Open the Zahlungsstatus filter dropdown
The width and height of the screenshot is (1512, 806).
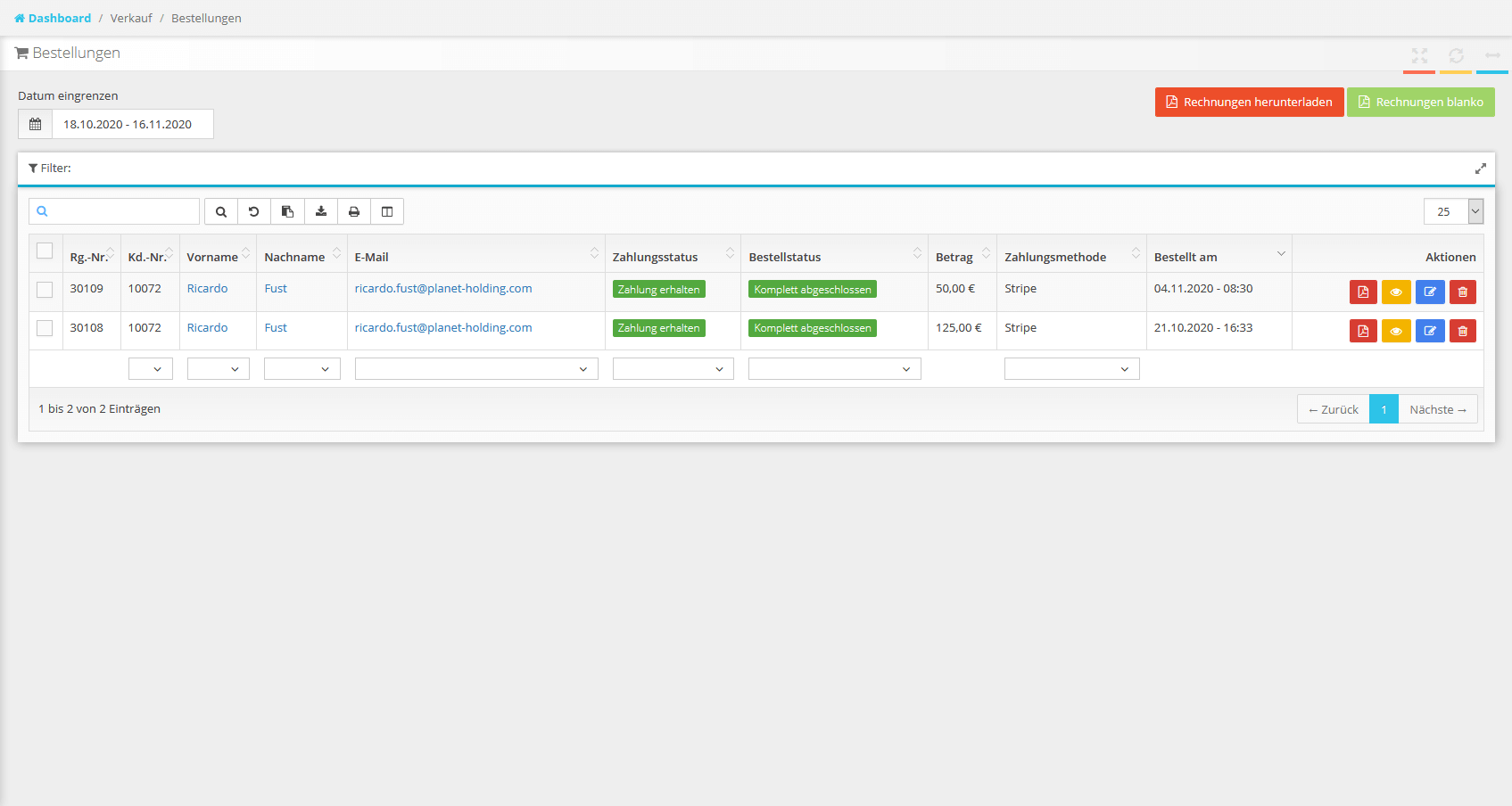(673, 369)
